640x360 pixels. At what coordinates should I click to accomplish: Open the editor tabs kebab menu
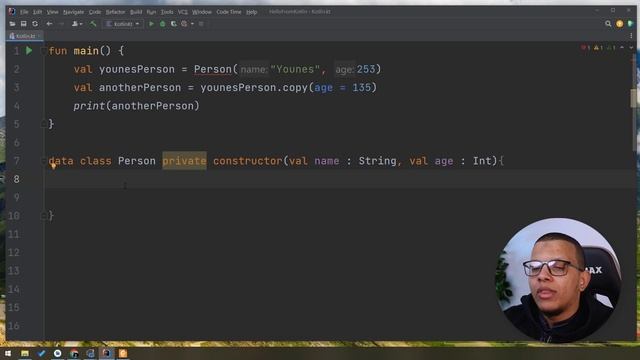[x=631, y=36]
